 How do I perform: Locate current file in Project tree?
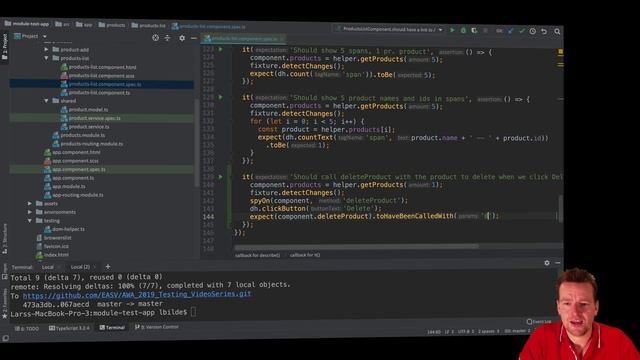(x=156, y=38)
